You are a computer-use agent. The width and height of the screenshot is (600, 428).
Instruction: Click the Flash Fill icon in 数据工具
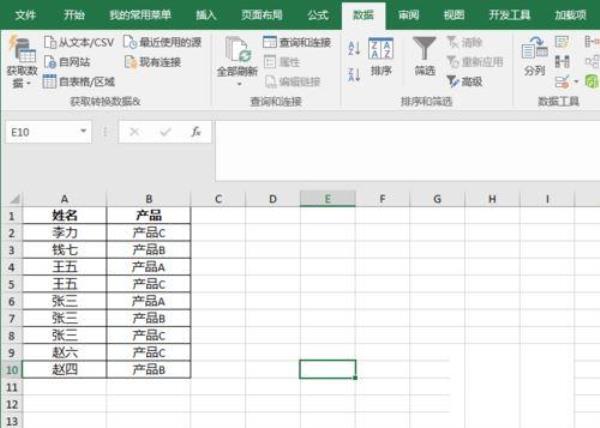[x=562, y=42]
